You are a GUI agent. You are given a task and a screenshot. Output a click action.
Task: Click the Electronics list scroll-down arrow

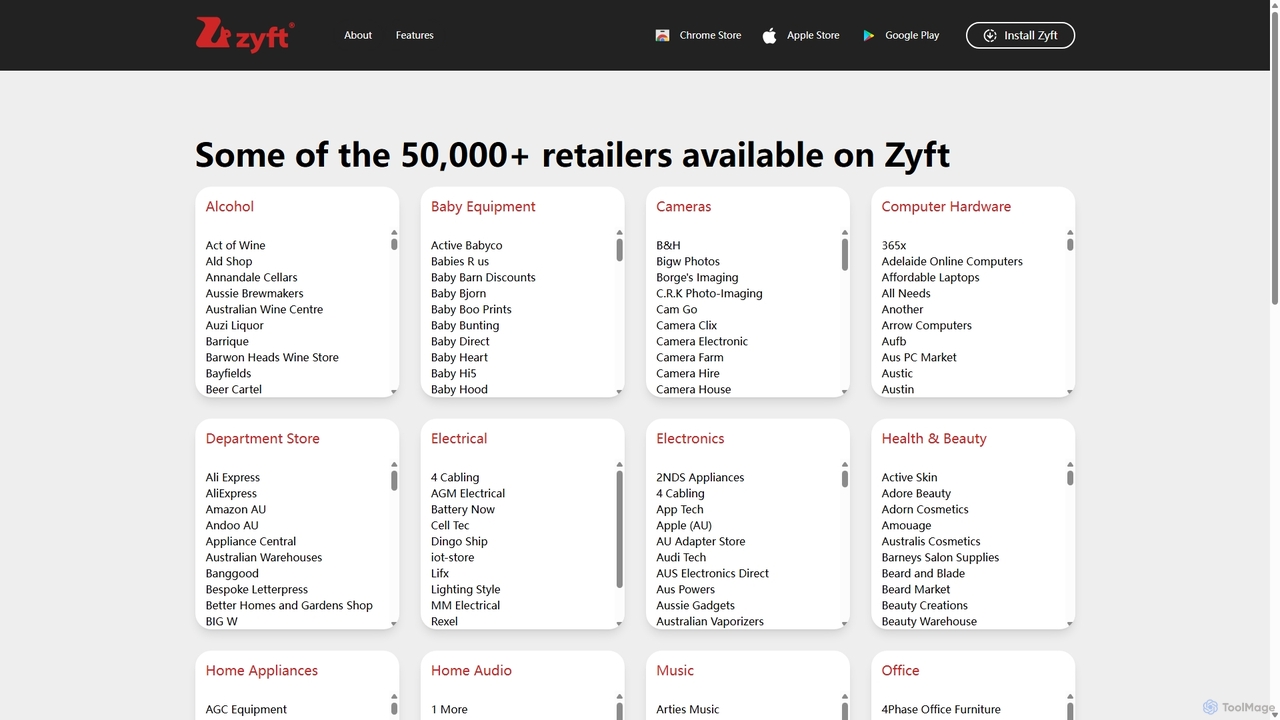coord(844,624)
